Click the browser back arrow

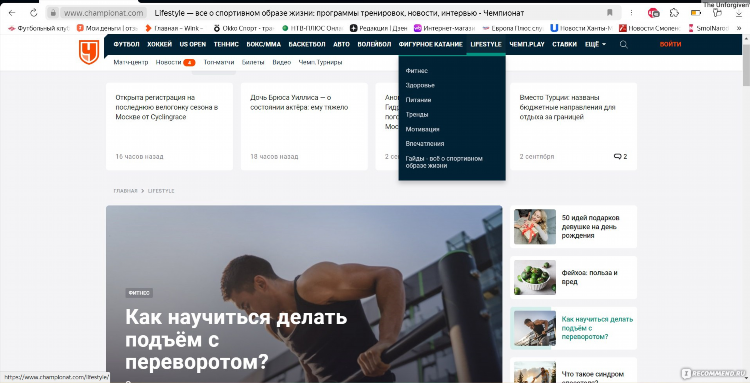click(12, 13)
